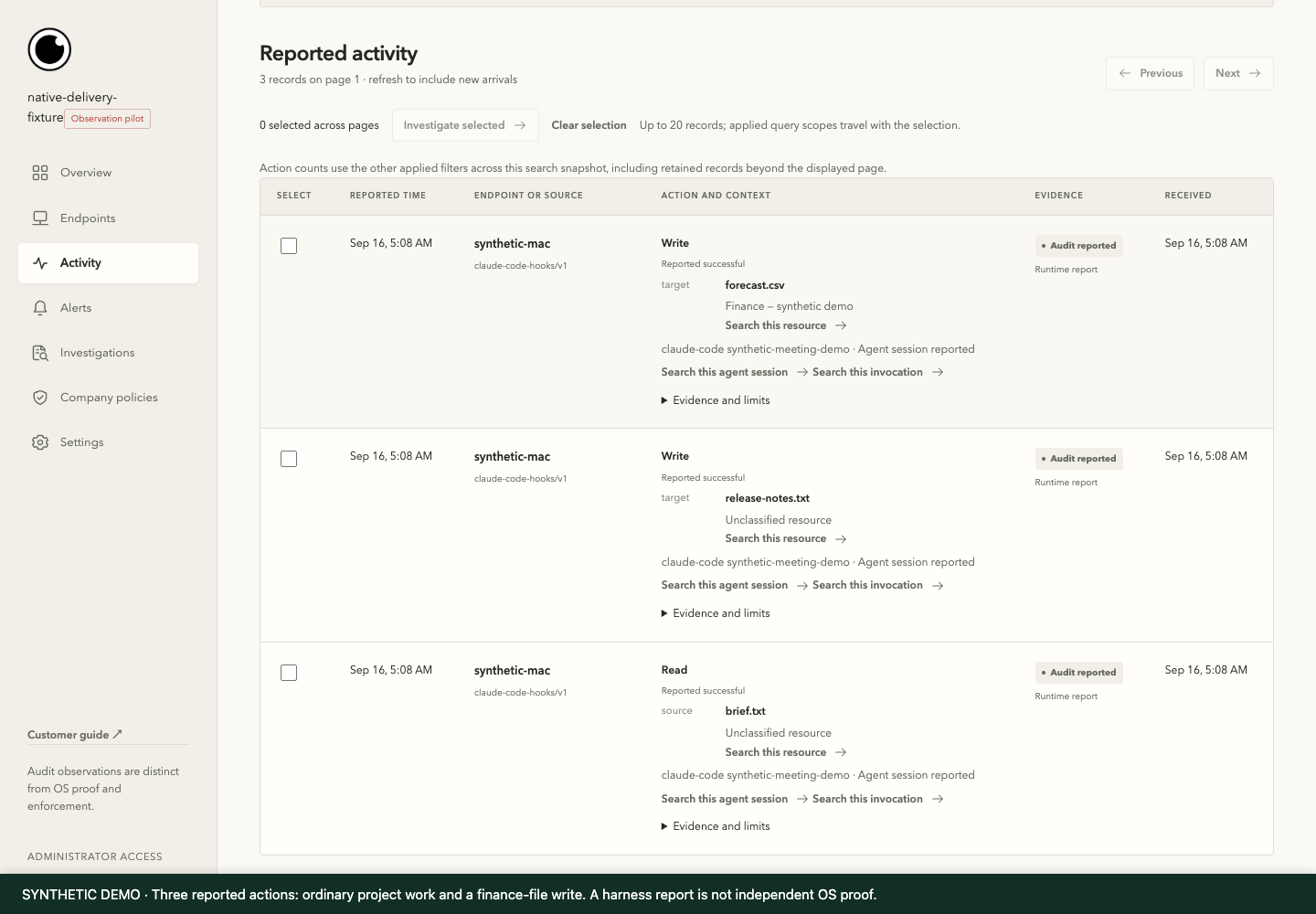Click the Audit reported badge for release-notes.txt
Viewport: 1316px width, 914px height.
[x=1078, y=459]
